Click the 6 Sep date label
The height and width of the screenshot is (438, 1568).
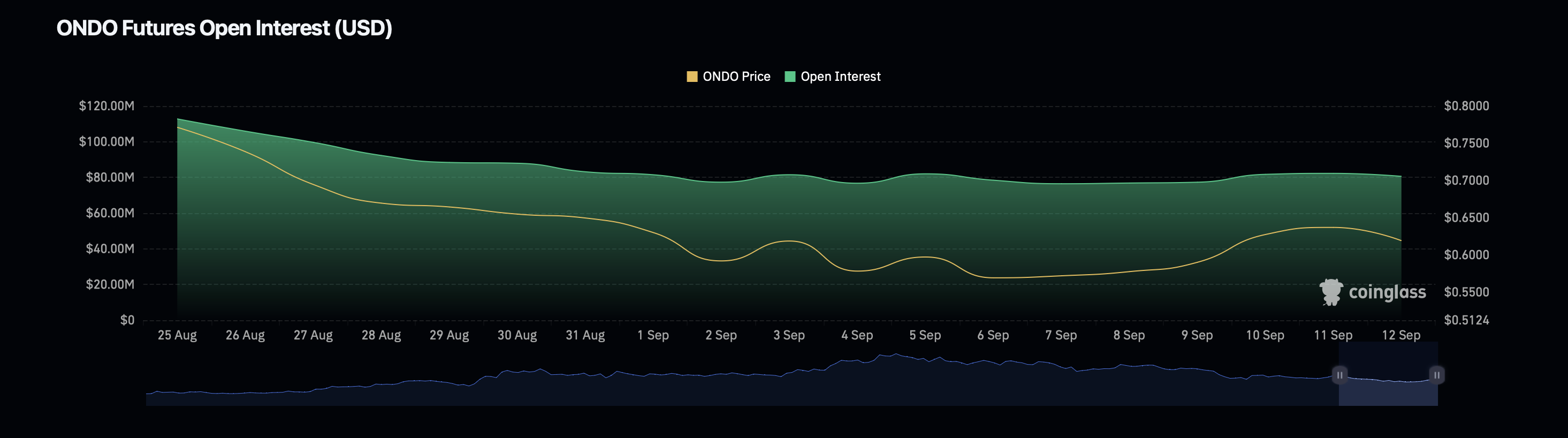click(x=993, y=335)
